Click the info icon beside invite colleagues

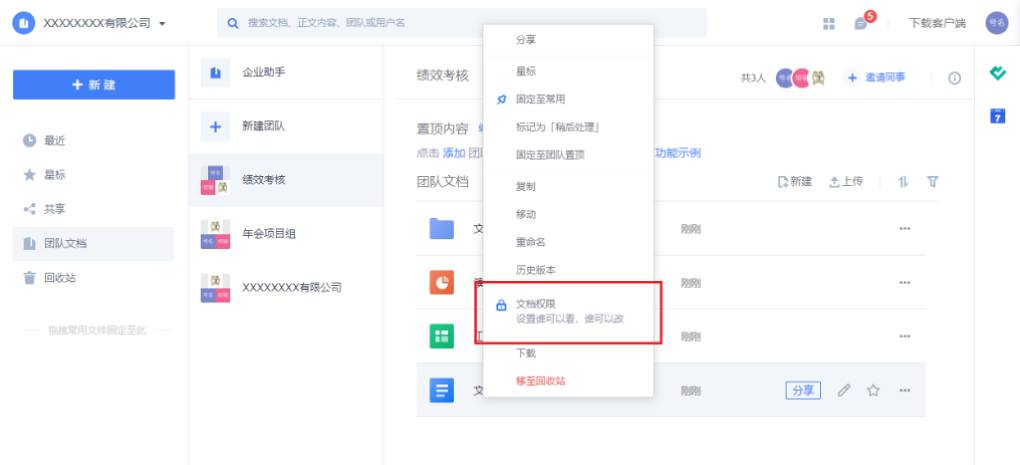[954, 78]
